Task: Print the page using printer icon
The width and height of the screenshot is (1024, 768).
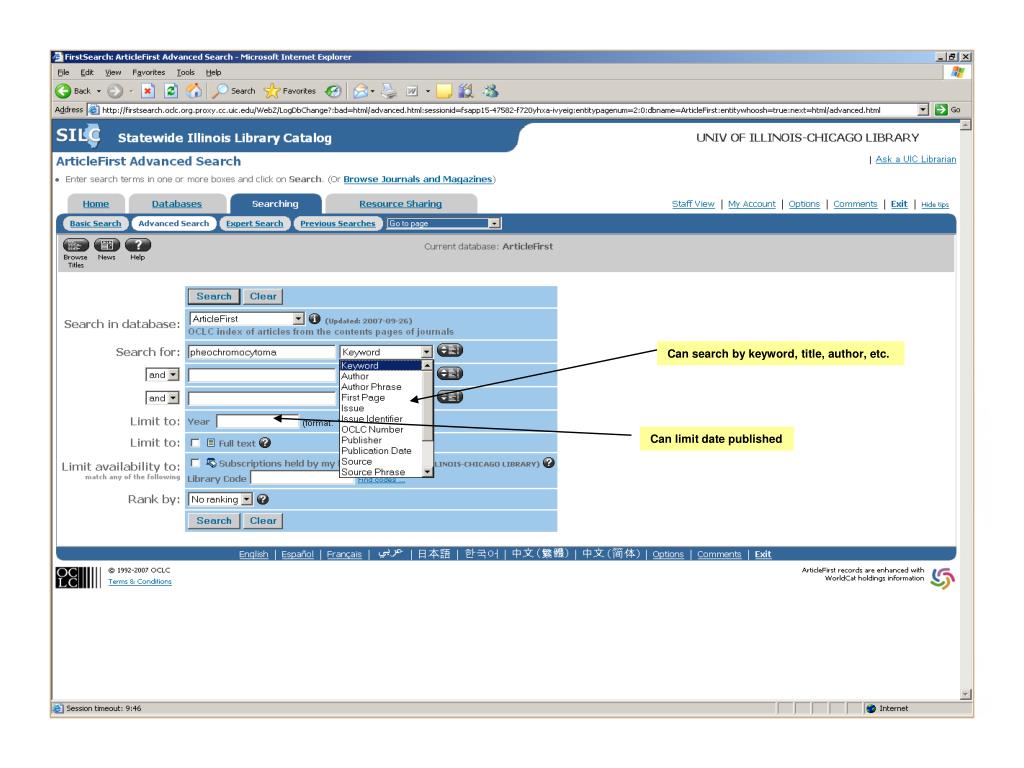Action: click(x=389, y=91)
